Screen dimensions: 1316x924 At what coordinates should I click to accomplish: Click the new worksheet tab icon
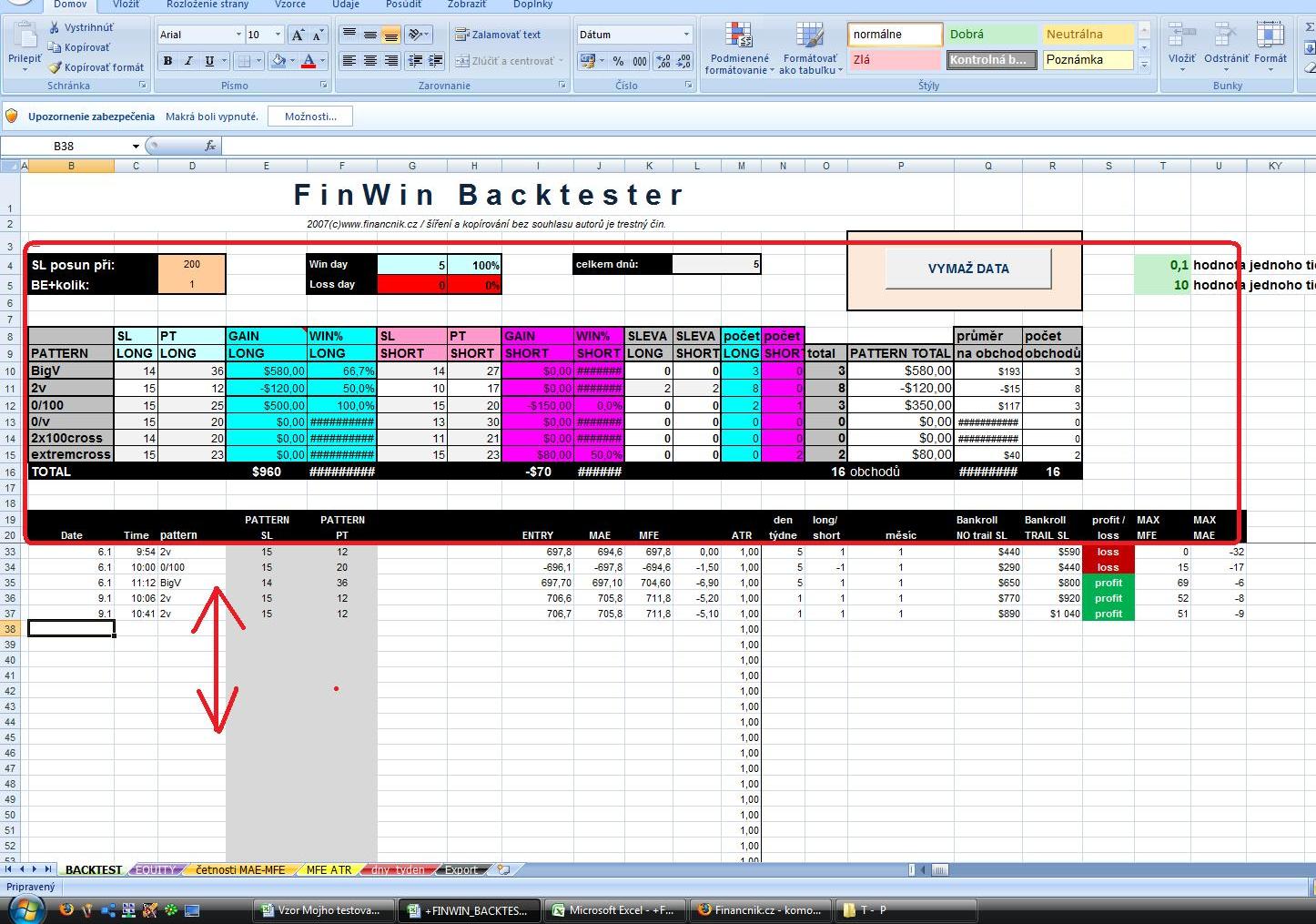(x=504, y=869)
